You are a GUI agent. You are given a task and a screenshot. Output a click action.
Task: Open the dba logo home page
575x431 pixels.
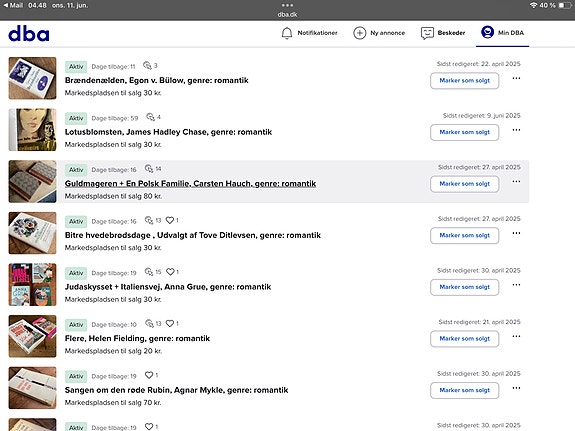[x=29, y=34]
